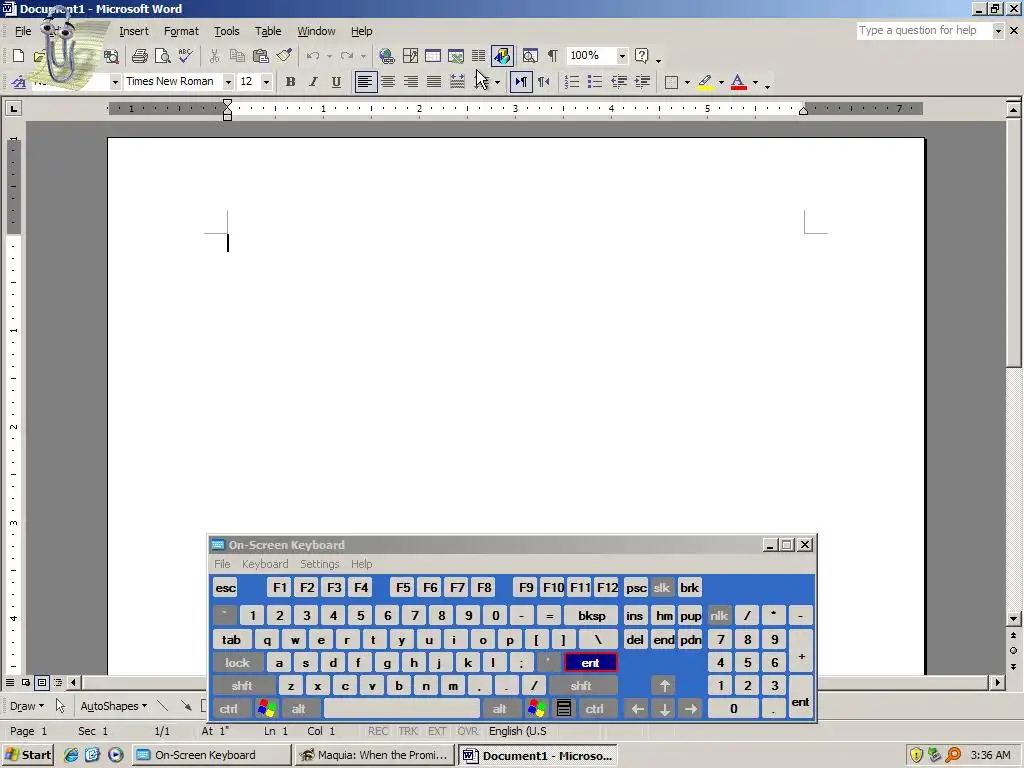This screenshot has height=768, width=1024.
Task: Open the File menu in Word
Action: (x=23, y=31)
